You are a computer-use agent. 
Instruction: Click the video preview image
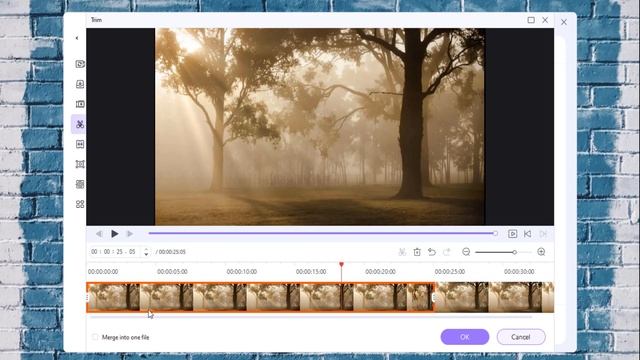click(x=320, y=127)
